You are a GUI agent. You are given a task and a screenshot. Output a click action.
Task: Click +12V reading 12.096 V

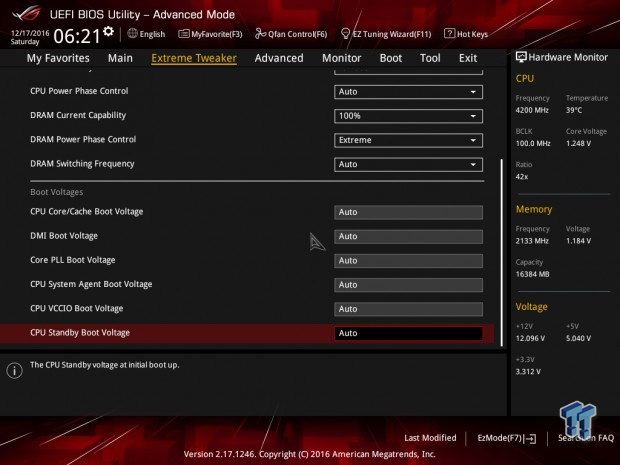click(530, 338)
